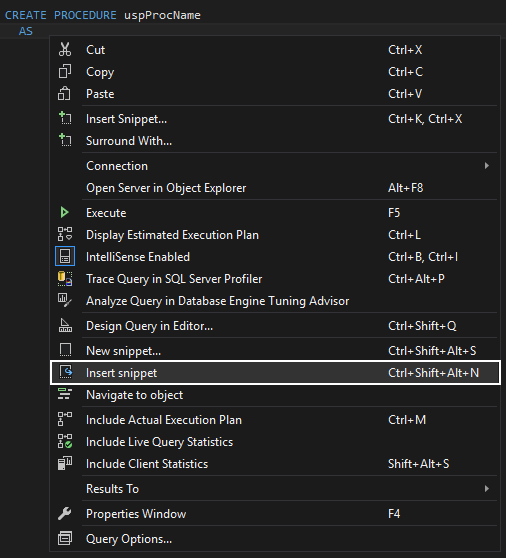Expand the Results To submenu arrow
The height and width of the screenshot is (558, 506).
tap(487, 489)
